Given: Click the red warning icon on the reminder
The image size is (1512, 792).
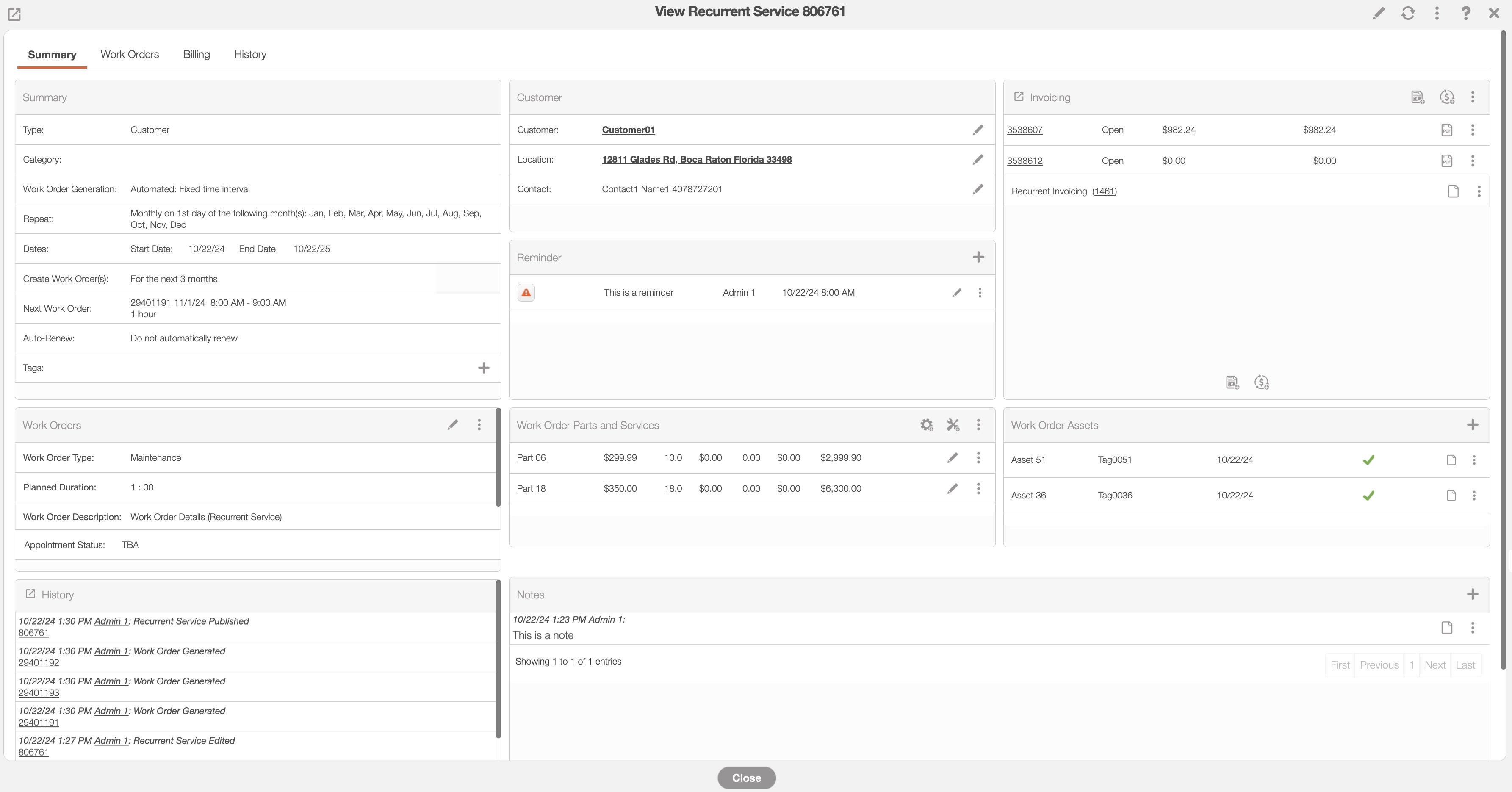Looking at the screenshot, I should [x=526, y=292].
